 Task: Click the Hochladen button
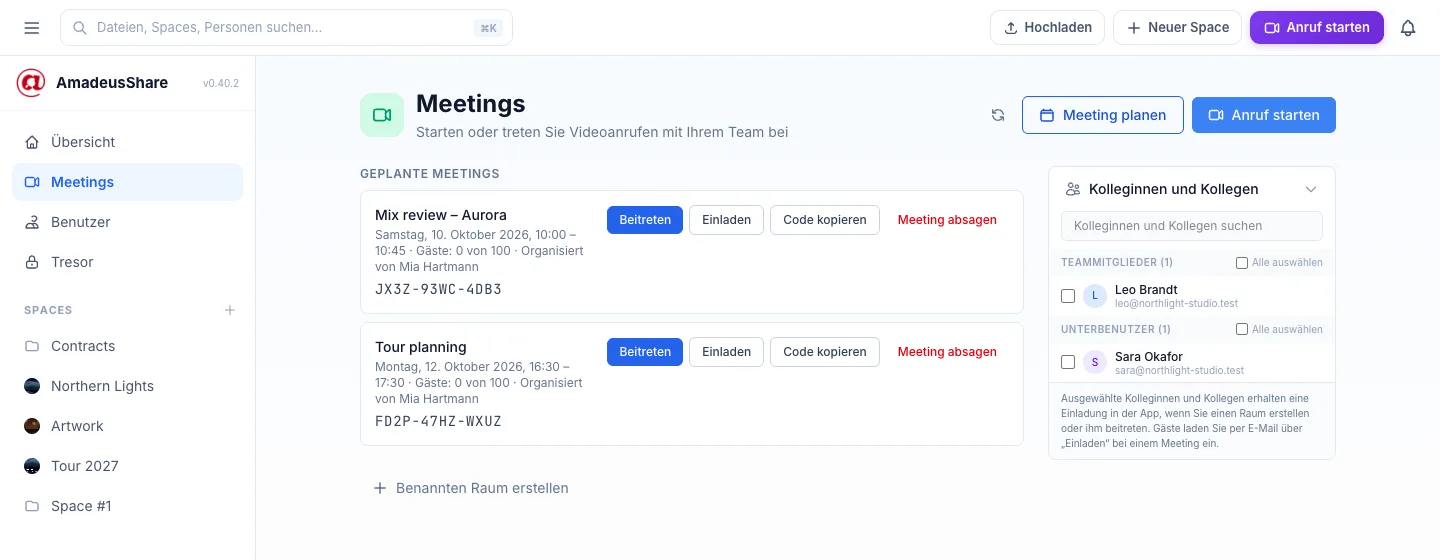pos(1047,28)
